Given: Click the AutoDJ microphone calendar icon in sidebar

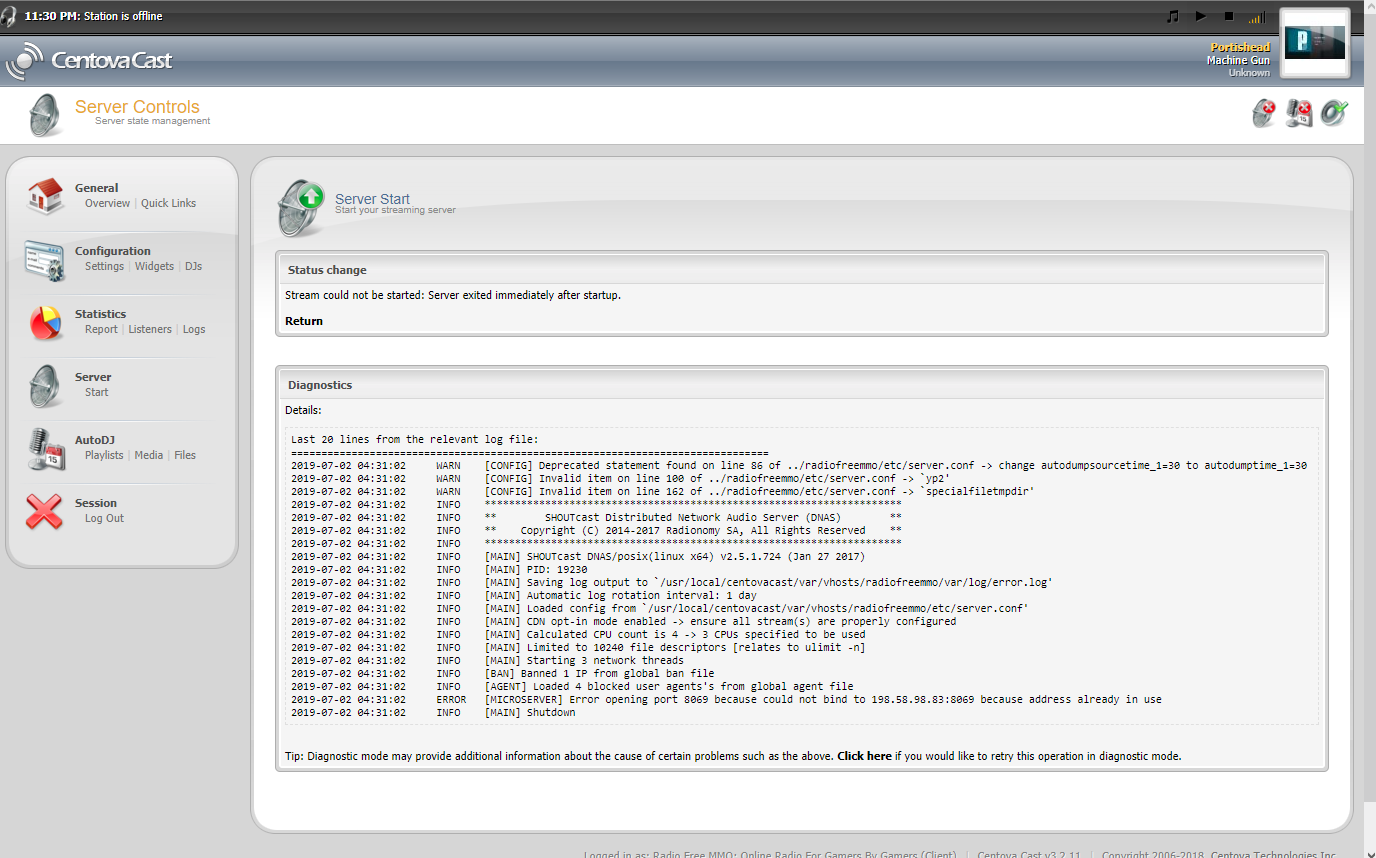Looking at the screenshot, I should (45, 448).
